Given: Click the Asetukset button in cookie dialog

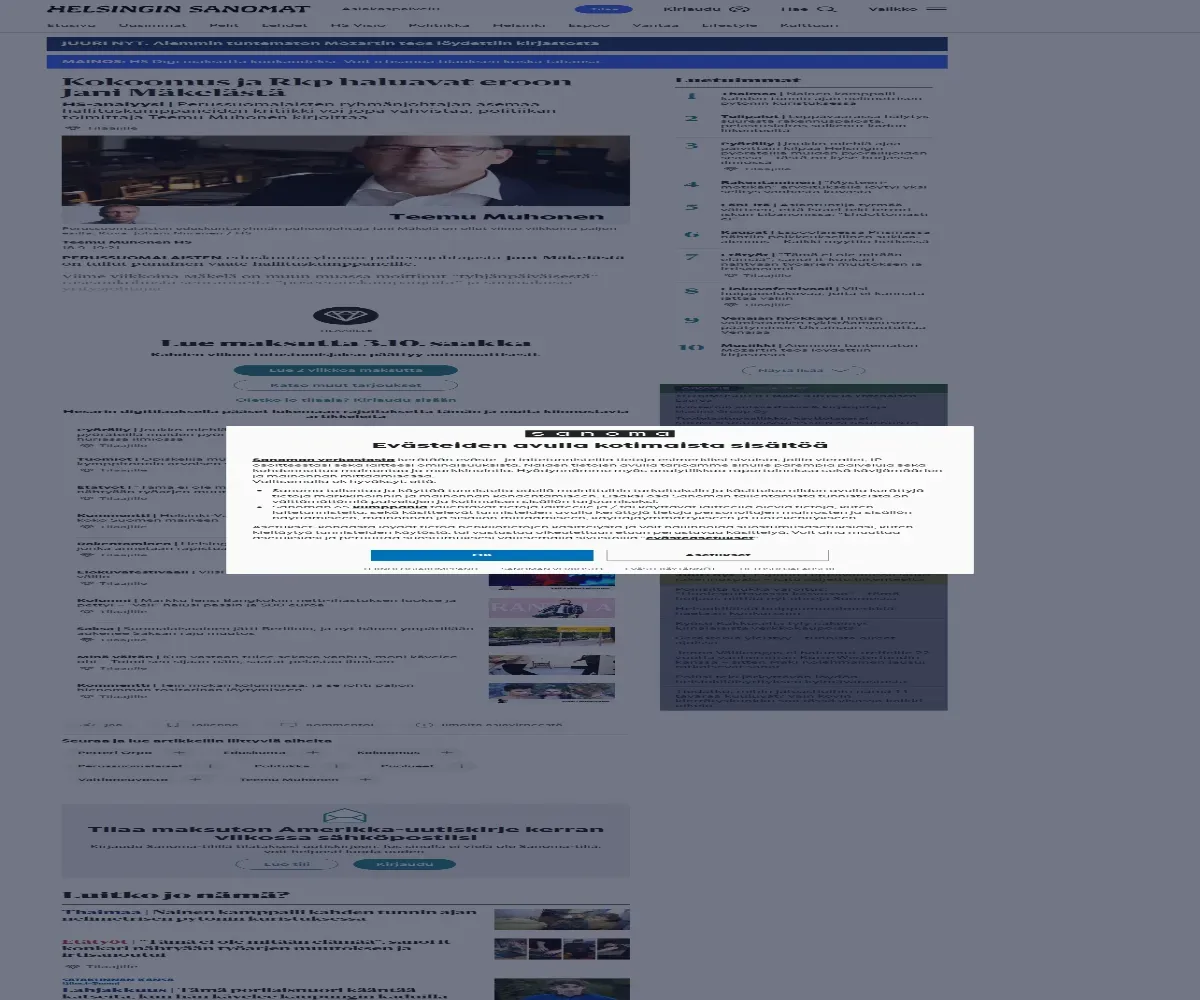Looking at the screenshot, I should 717,554.
